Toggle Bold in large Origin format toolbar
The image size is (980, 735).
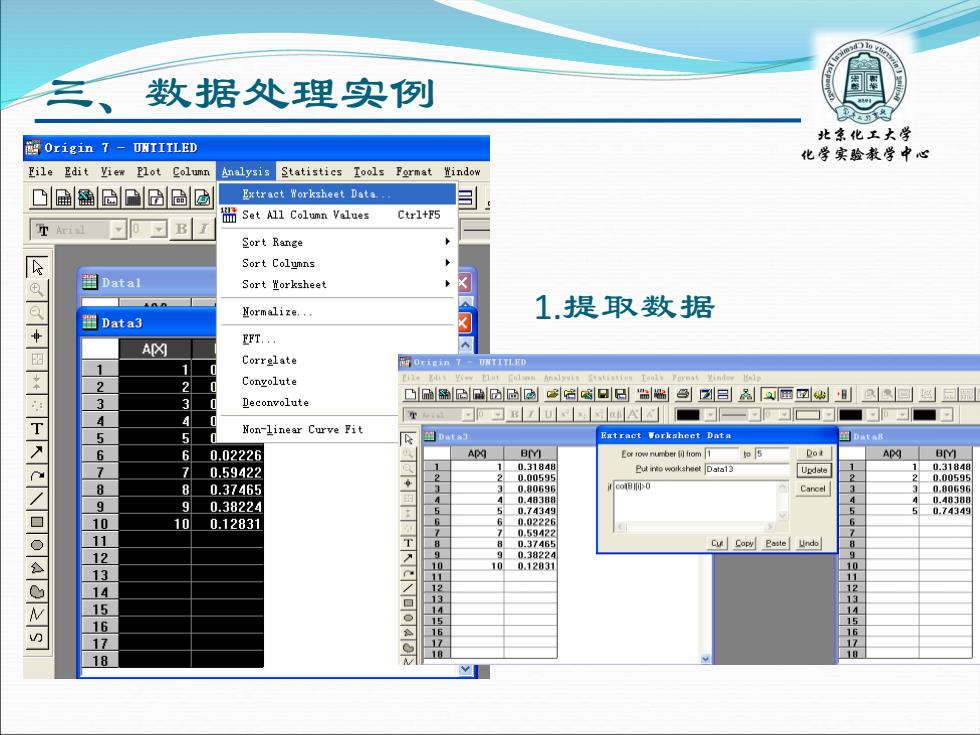point(181,229)
